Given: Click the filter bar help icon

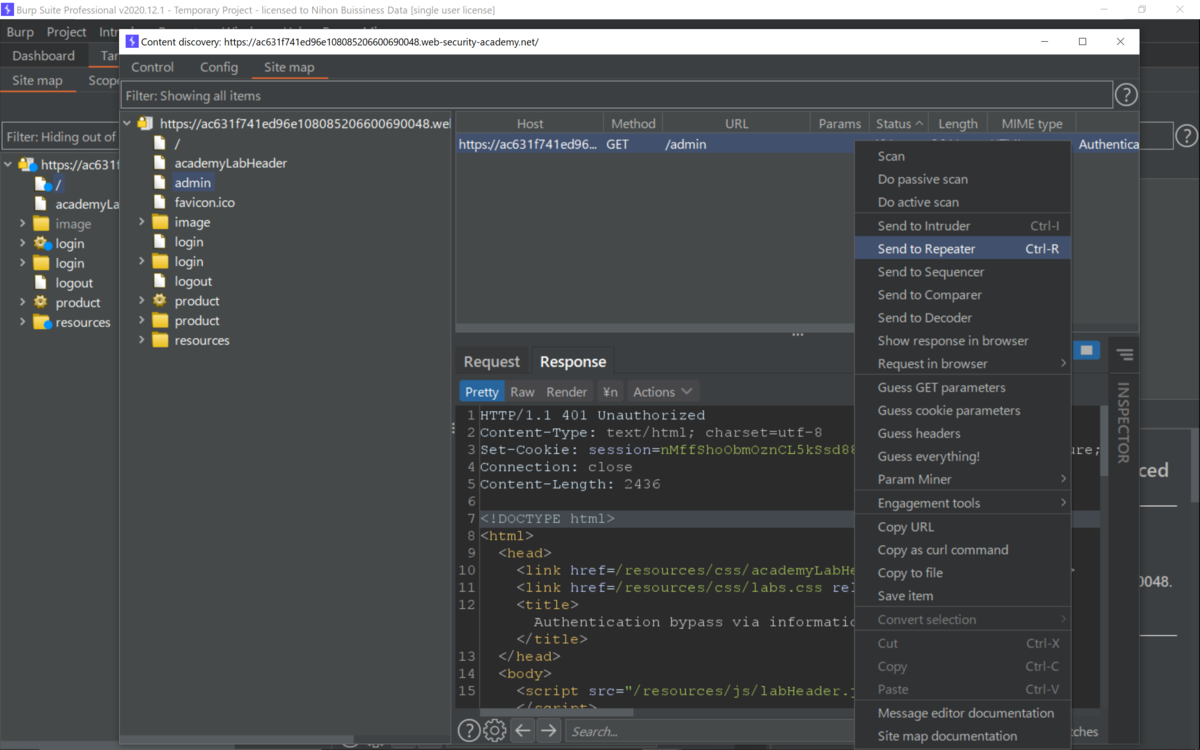Looking at the screenshot, I should point(1126,95).
